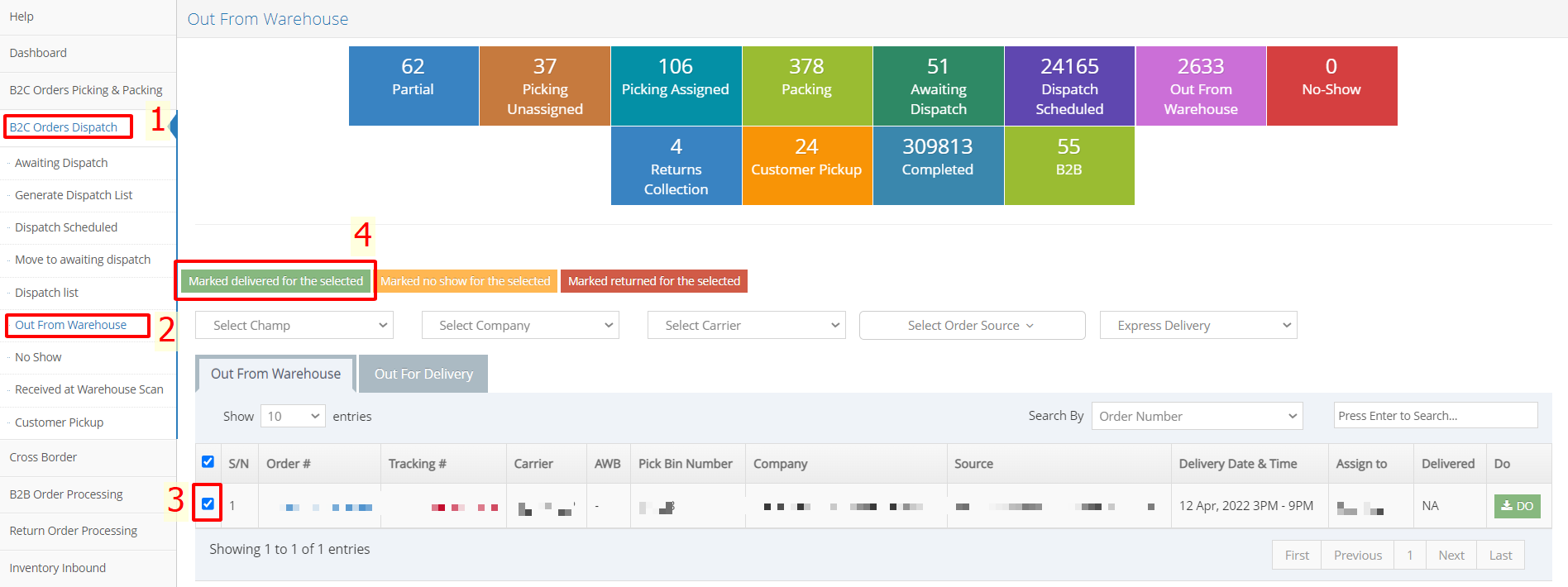Switch to the Out For Delivery tab
Image resolution: width=1568 pixels, height=587 pixels.
click(423, 375)
